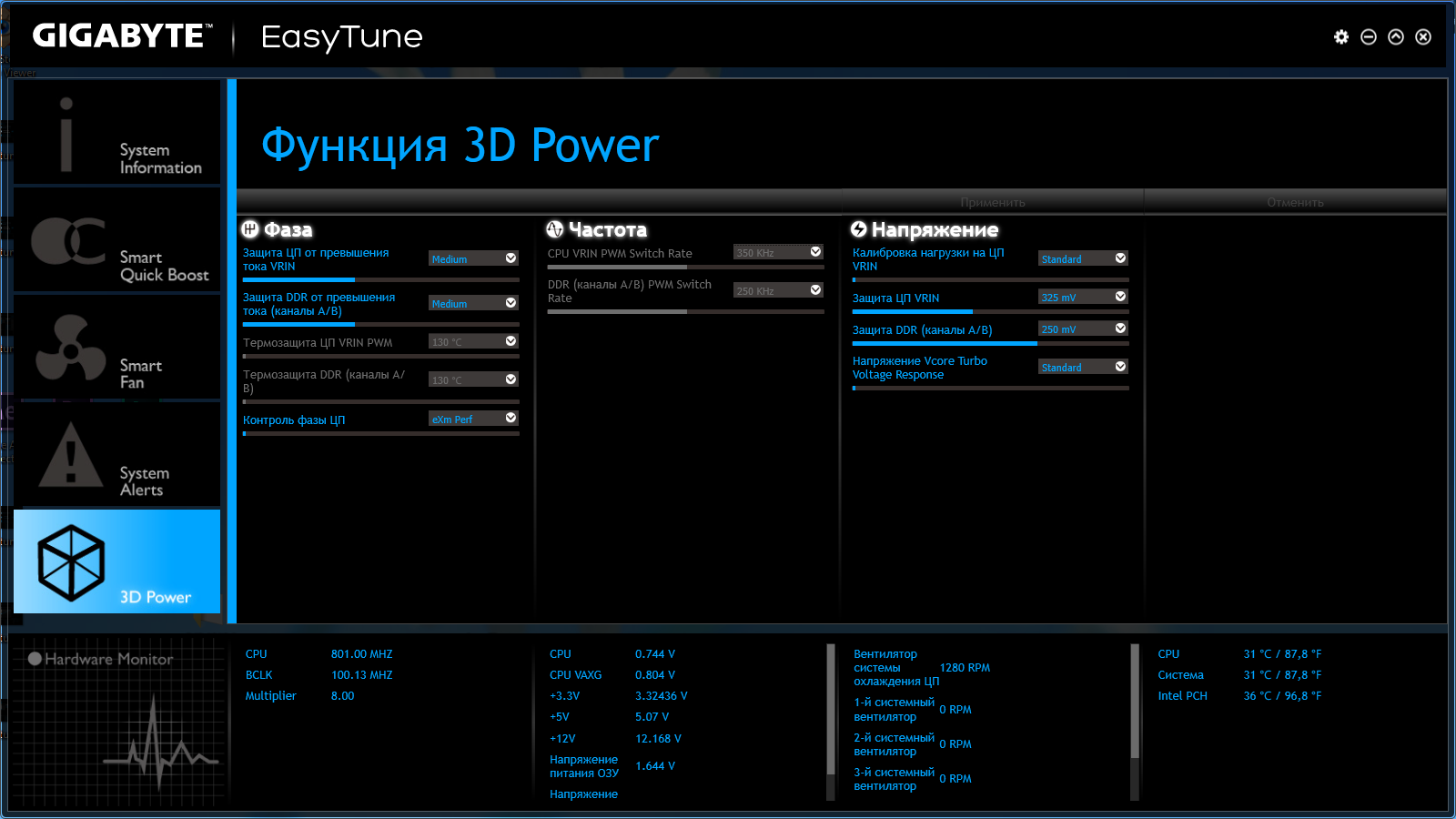Open Защита DDR от превышения тока dropdown
1456x819 pixels.
[x=473, y=303]
